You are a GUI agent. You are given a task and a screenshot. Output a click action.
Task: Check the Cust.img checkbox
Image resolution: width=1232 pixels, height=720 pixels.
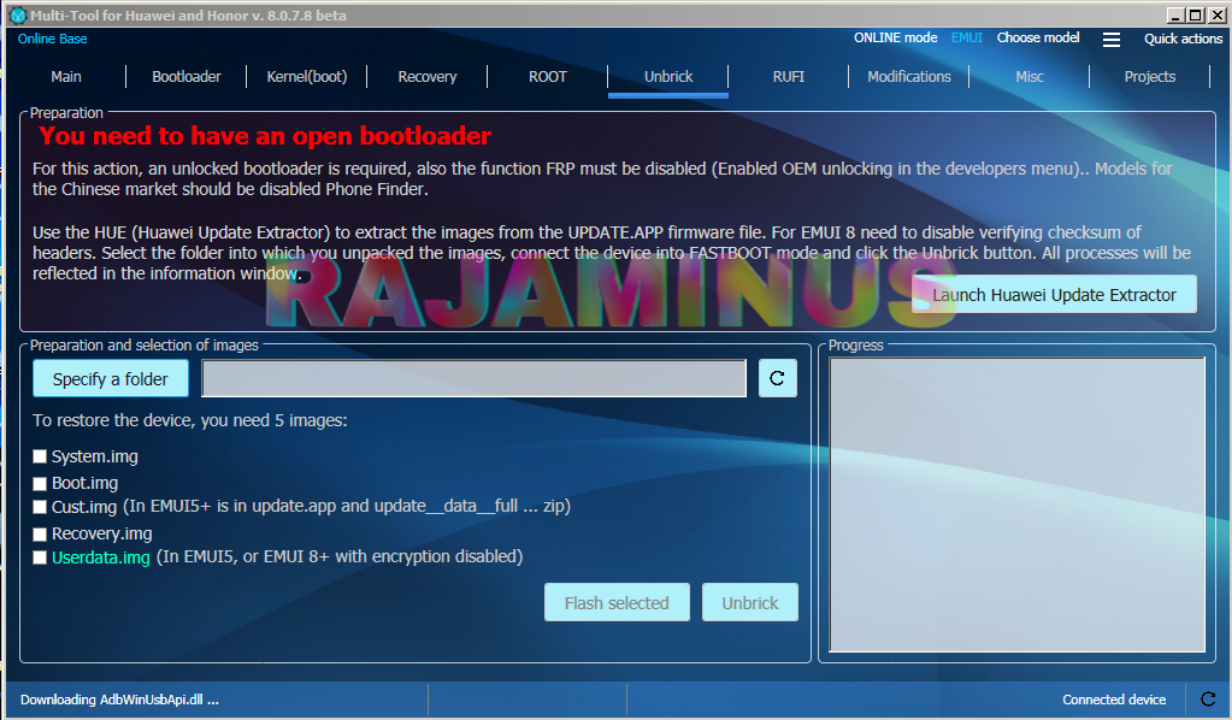pyautogui.click(x=40, y=507)
